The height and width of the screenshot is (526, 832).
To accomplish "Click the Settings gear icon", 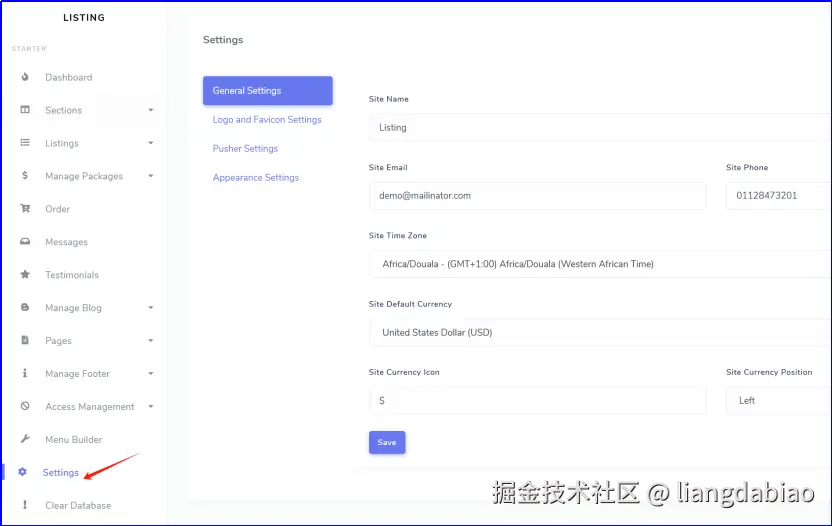I will click(x=22, y=472).
